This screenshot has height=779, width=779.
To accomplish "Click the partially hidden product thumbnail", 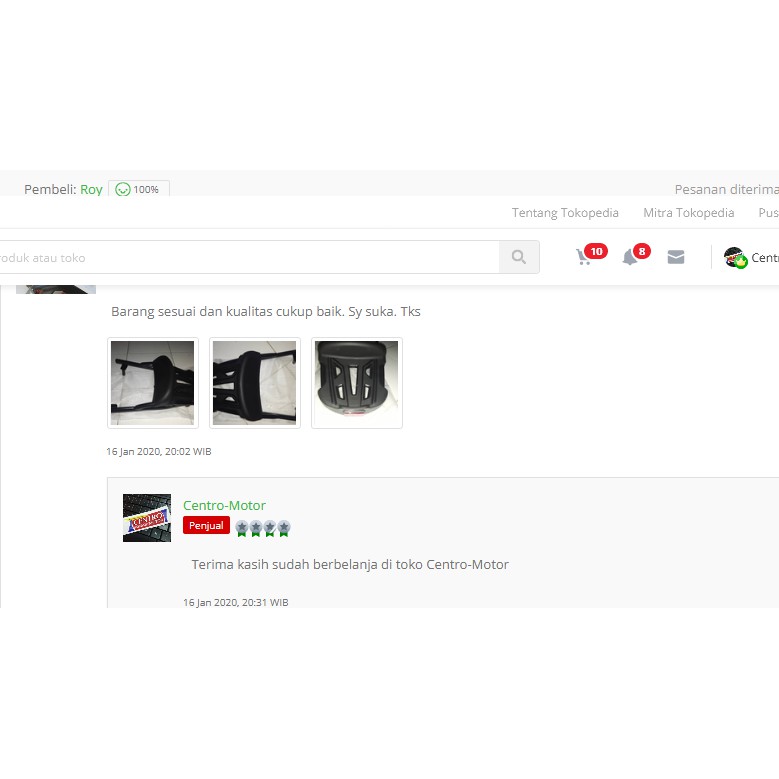I will click(x=56, y=289).
